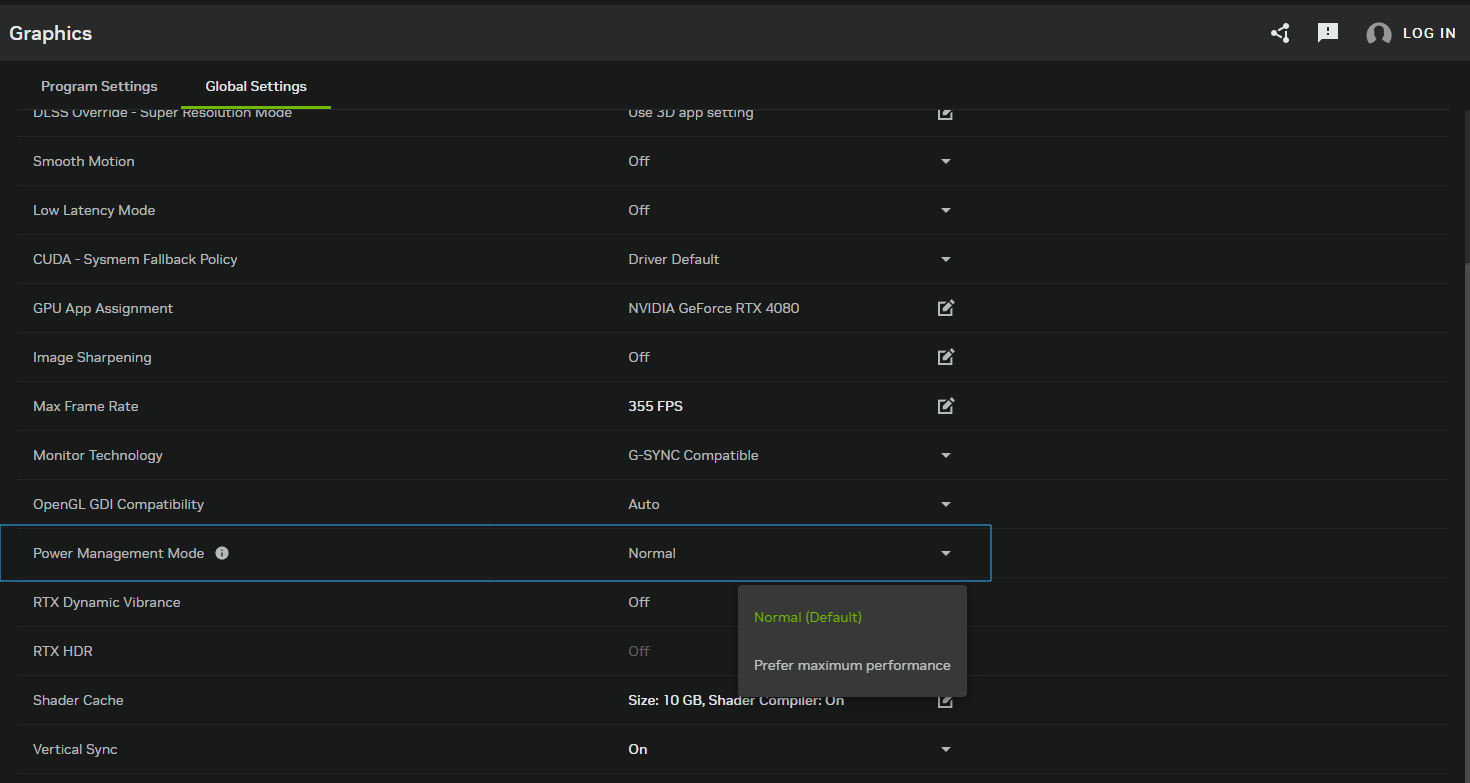Edit Image Sharpening setting

click(x=945, y=357)
